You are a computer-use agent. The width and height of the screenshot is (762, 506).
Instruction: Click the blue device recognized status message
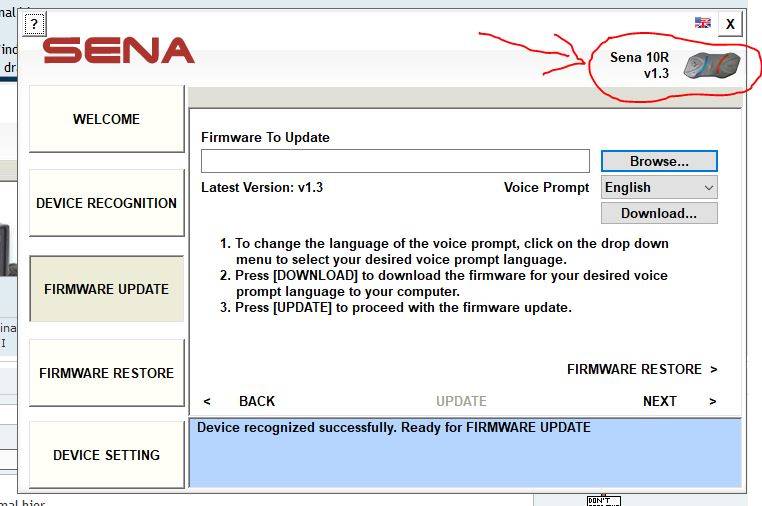pyautogui.click(x=465, y=451)
